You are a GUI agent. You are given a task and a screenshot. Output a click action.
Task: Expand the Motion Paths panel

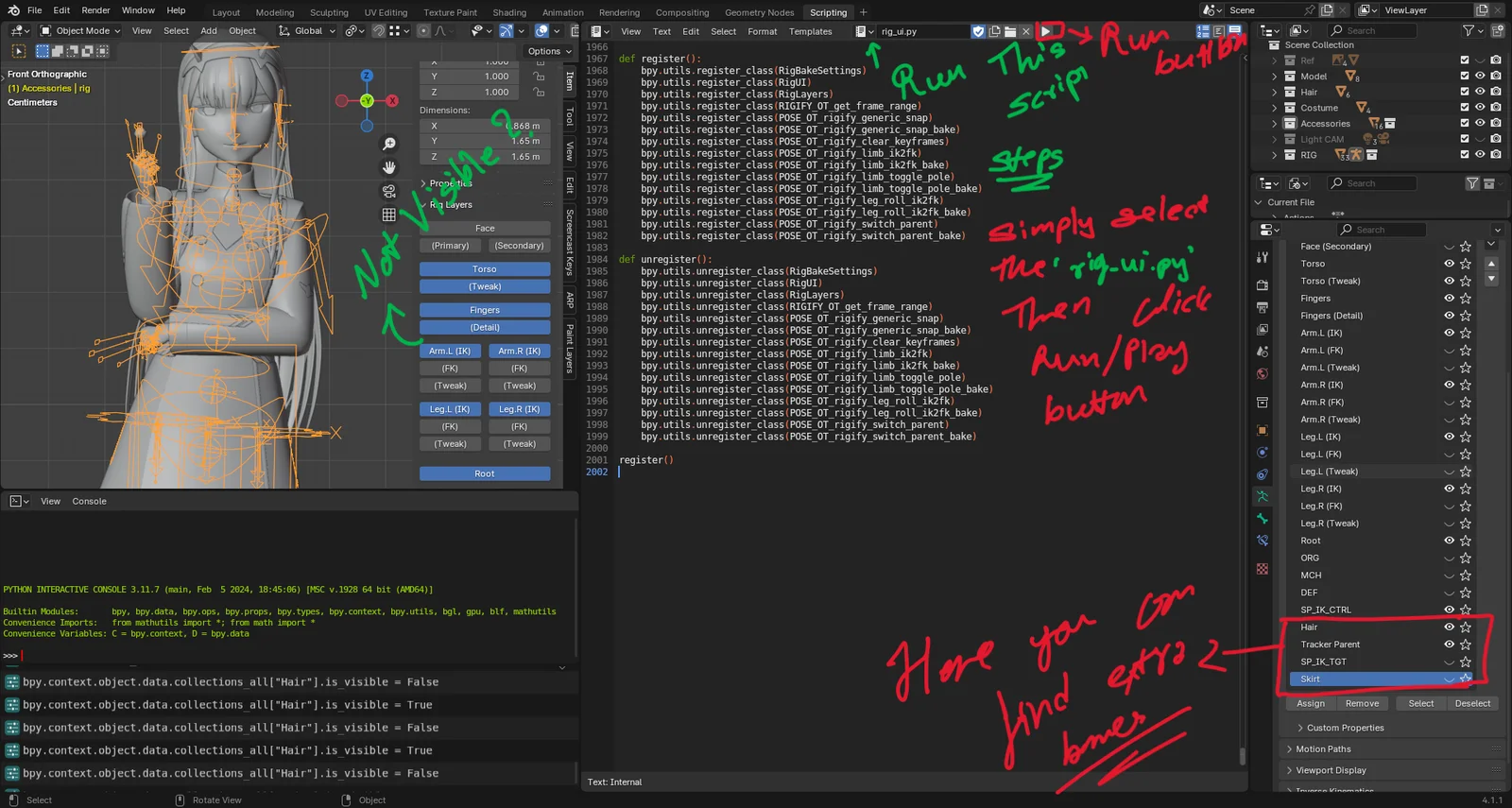[1323, 749]
